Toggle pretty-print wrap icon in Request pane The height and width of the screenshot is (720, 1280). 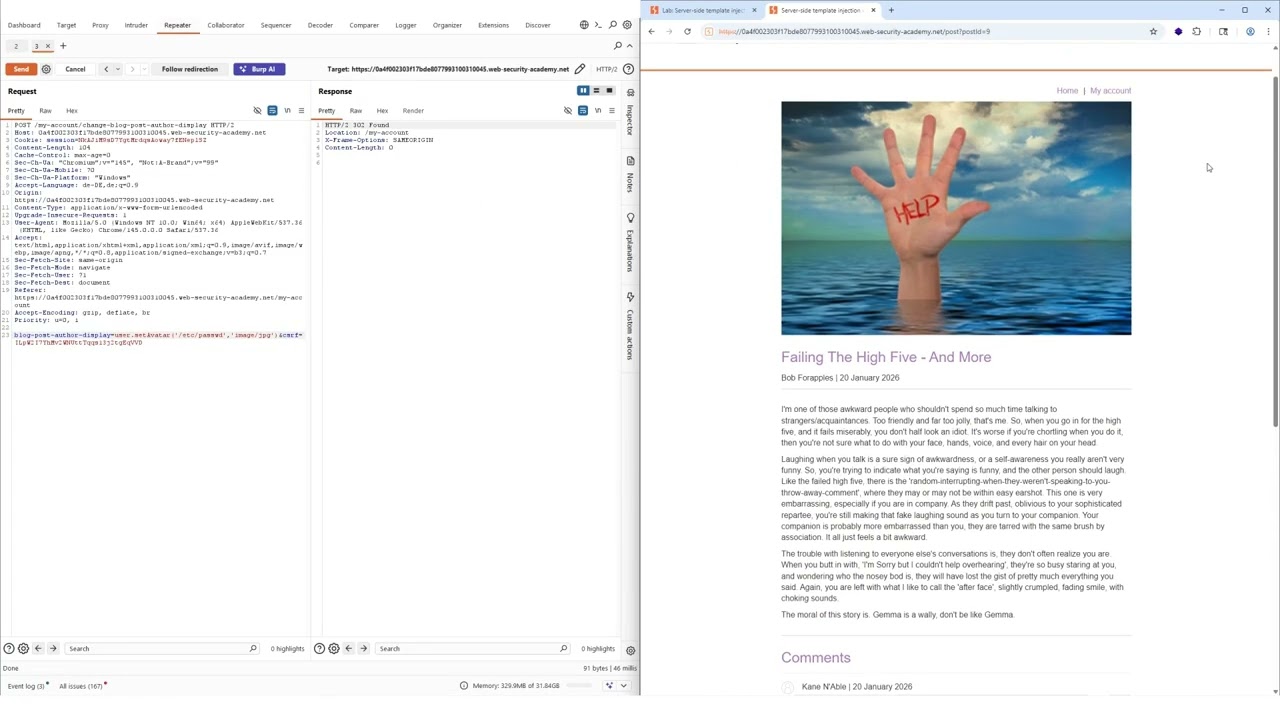[x=272, y=111]
